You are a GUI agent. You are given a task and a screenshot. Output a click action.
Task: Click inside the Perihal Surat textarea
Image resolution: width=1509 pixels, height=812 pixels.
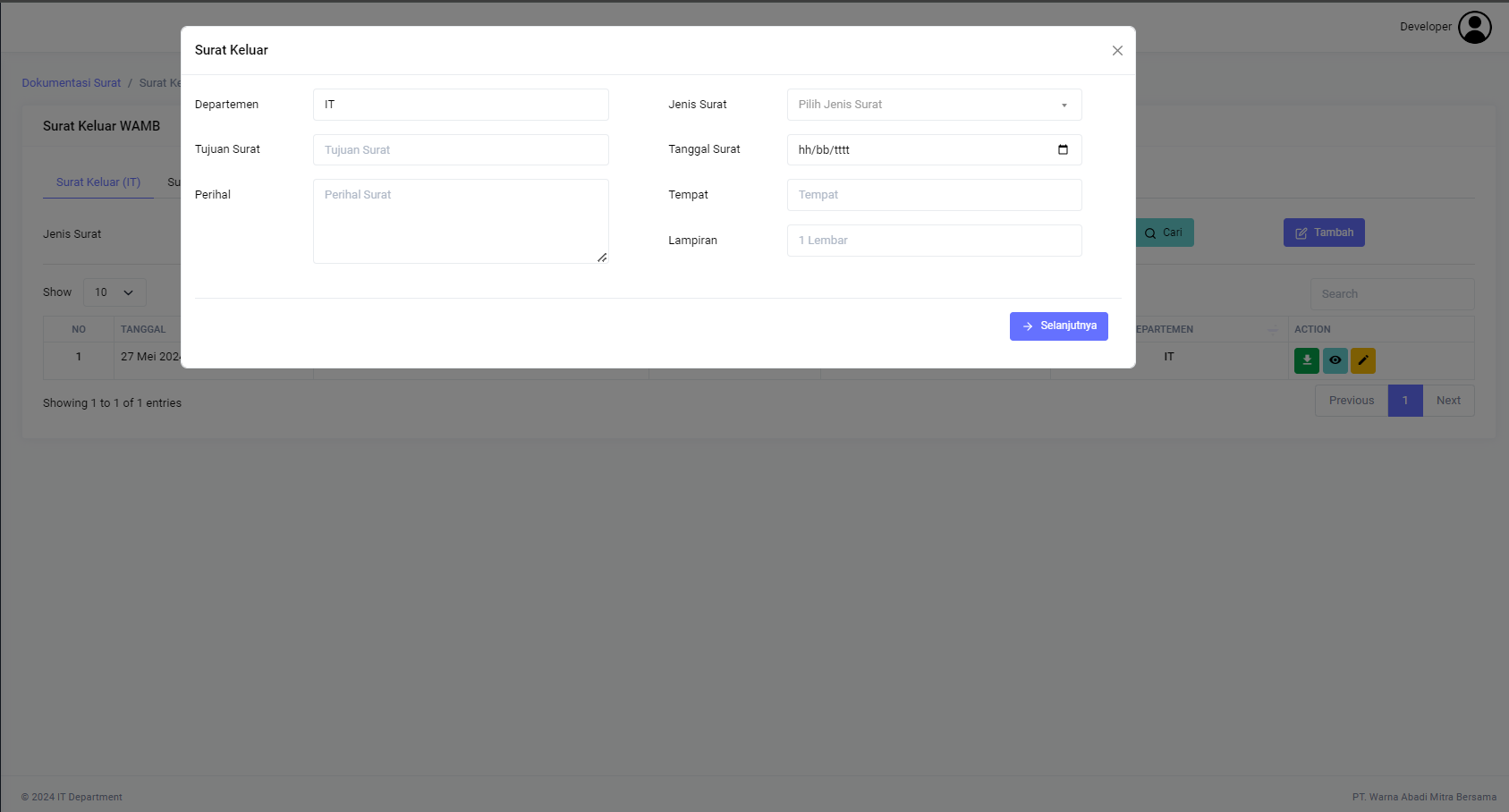click(461, 221)
